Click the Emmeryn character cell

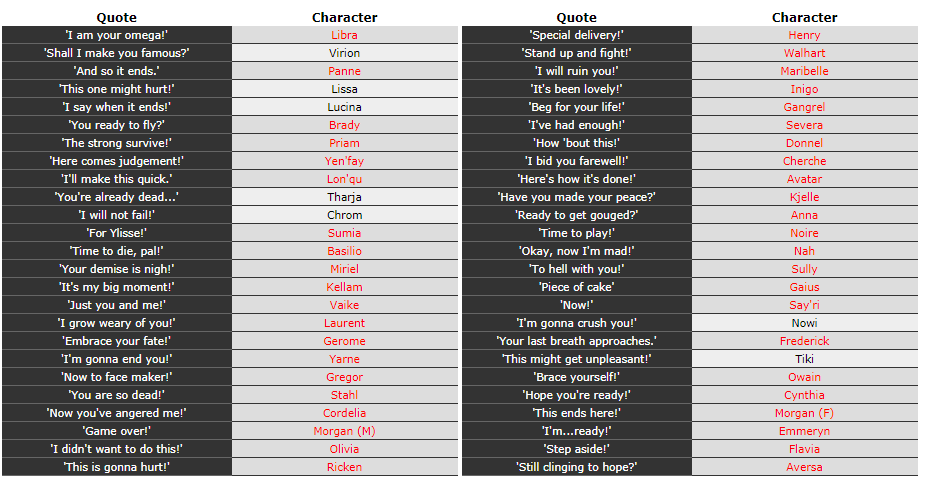pos(805,431)
